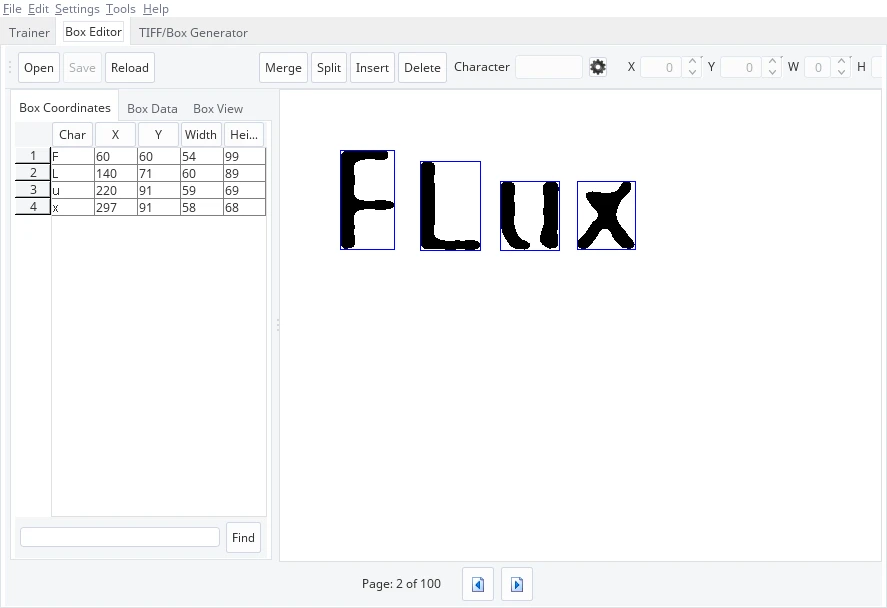Increase the X coordinate spinner value
The image size is (887, 608).
pos(693,62)
